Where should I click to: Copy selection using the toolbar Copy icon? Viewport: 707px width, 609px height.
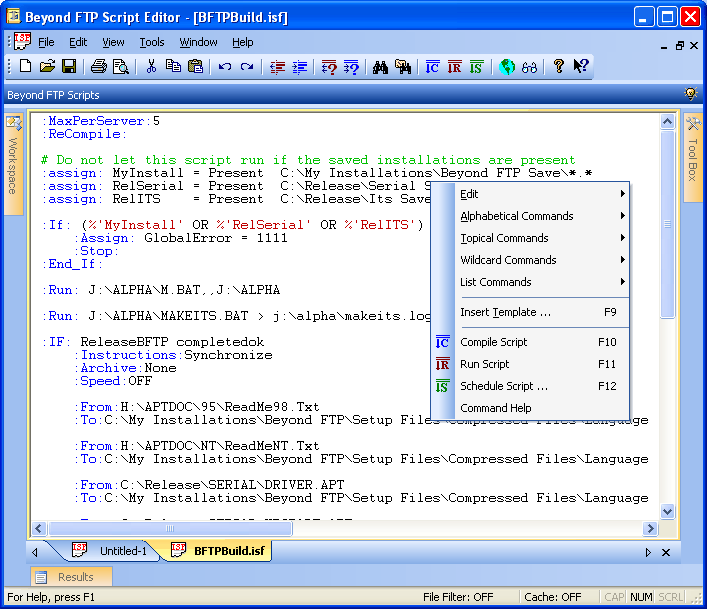(173, 66)
